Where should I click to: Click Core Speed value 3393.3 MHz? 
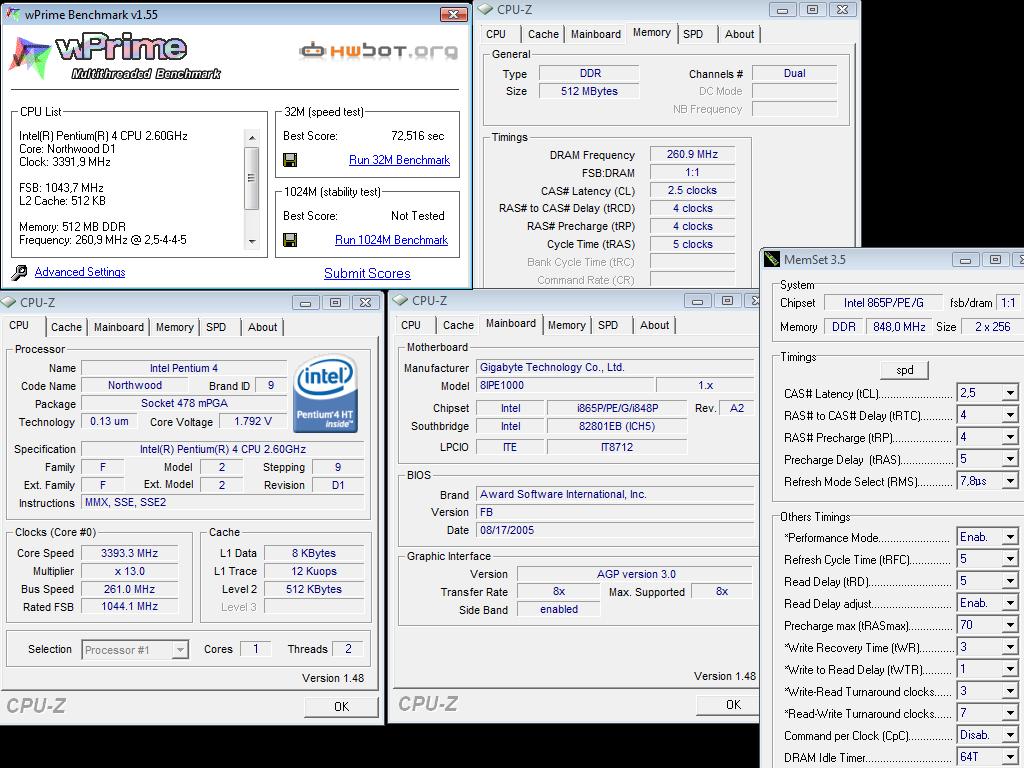pos(129,553)
